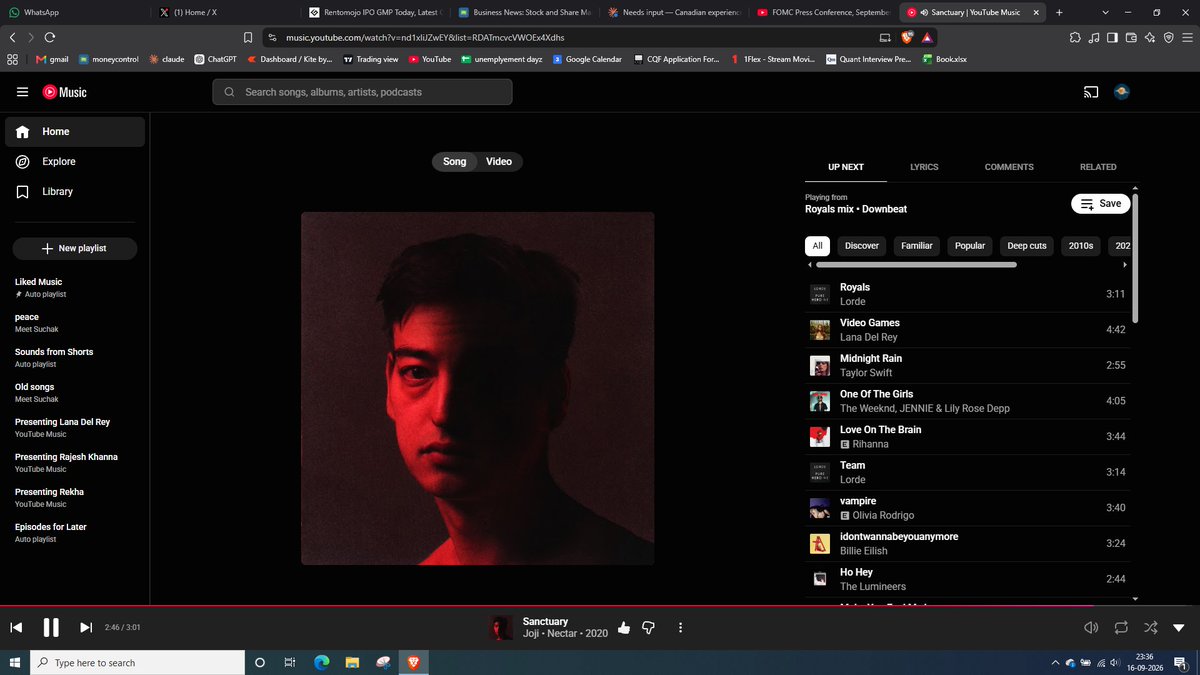Image resolution: width=1200 pixels, height=675 pixels.
Task: Click idontwannabeyouanymore thumbnail
Action: 820,544
